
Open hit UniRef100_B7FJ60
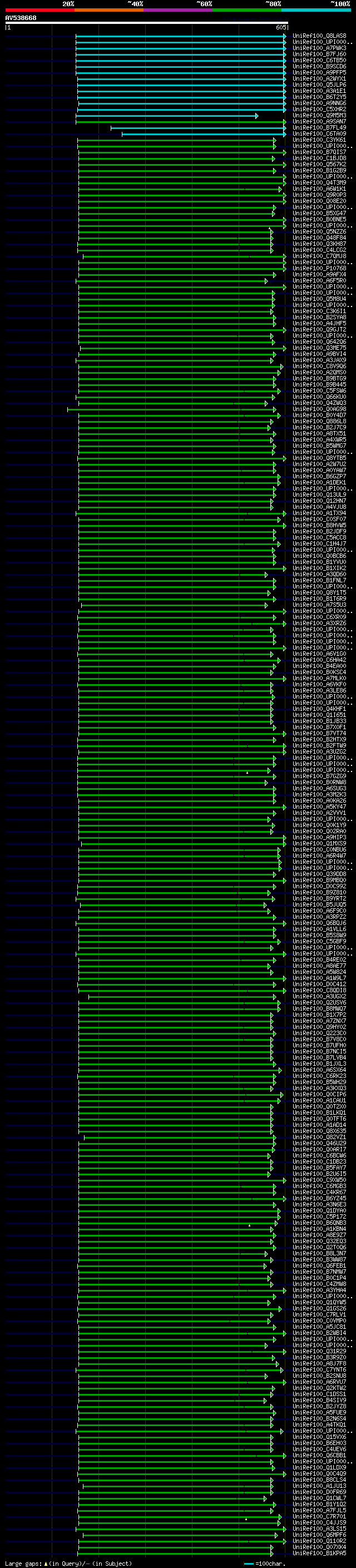[x=319, y=54]
